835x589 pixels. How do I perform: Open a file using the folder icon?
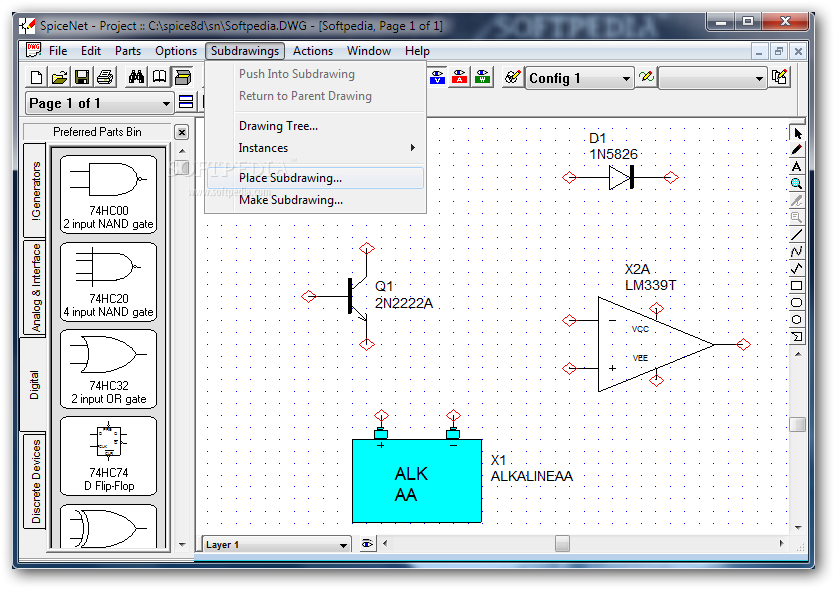pos(59,78)
